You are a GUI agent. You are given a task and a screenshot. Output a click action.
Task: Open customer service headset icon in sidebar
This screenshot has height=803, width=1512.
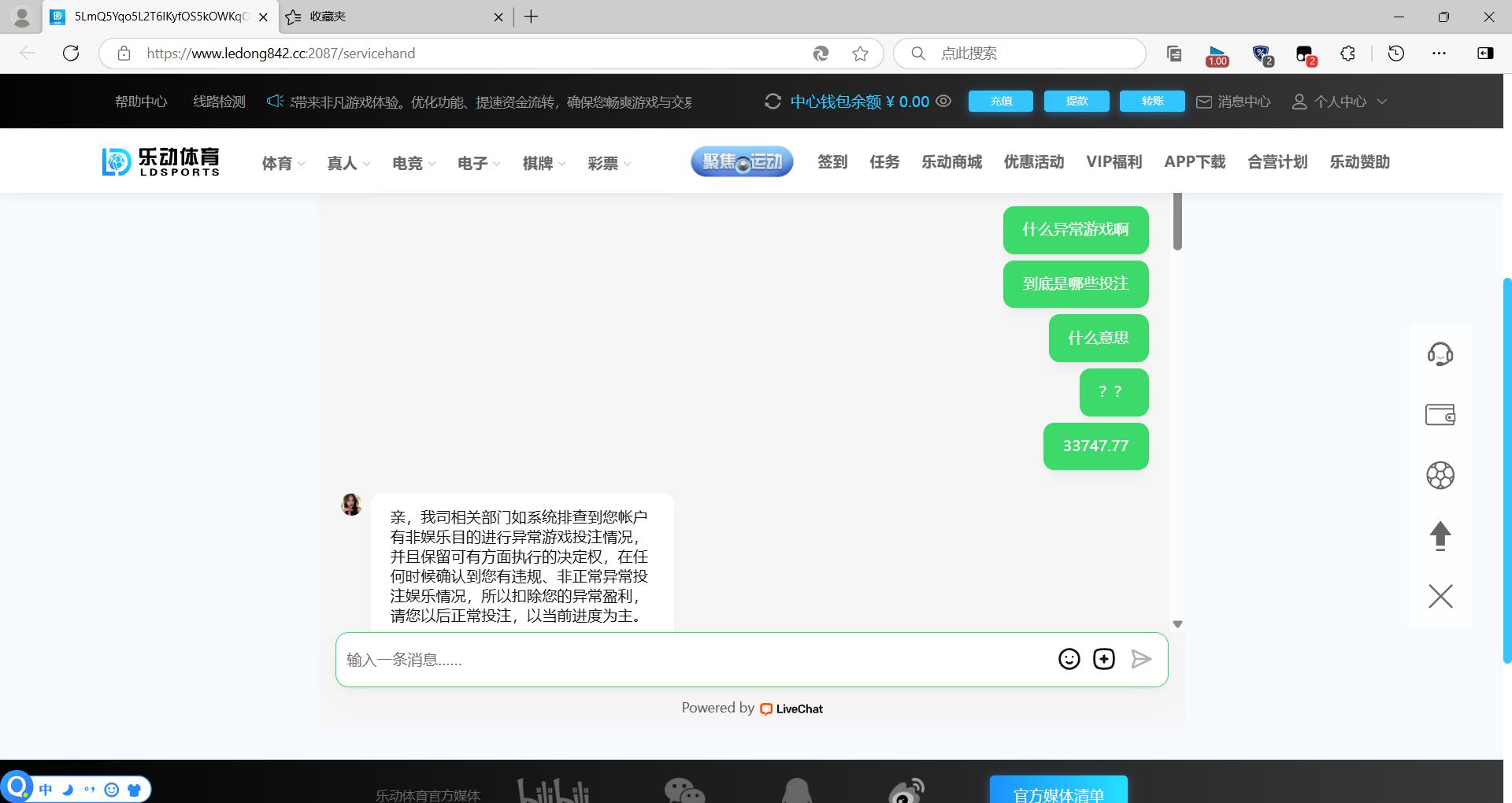1440,354
